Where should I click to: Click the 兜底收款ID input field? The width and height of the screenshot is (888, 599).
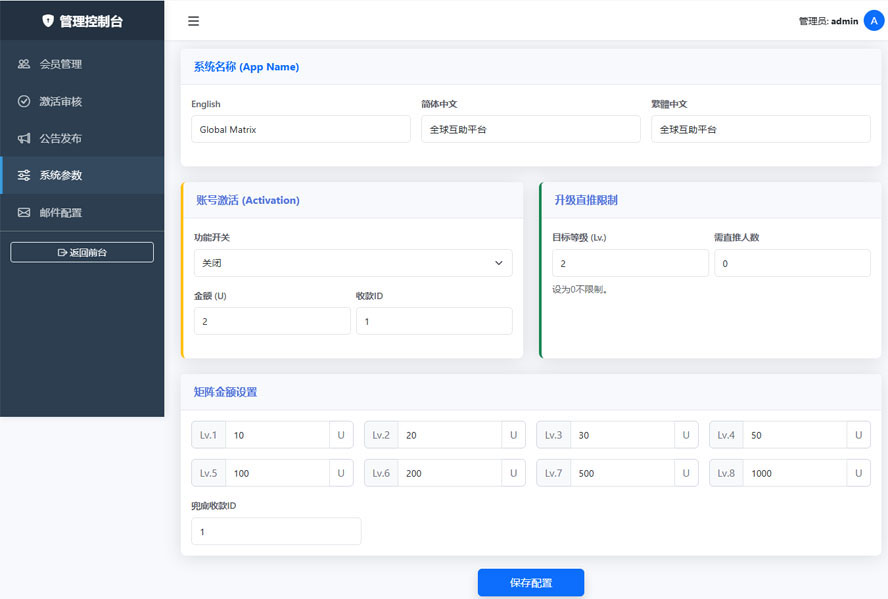(x=276, y=531)
